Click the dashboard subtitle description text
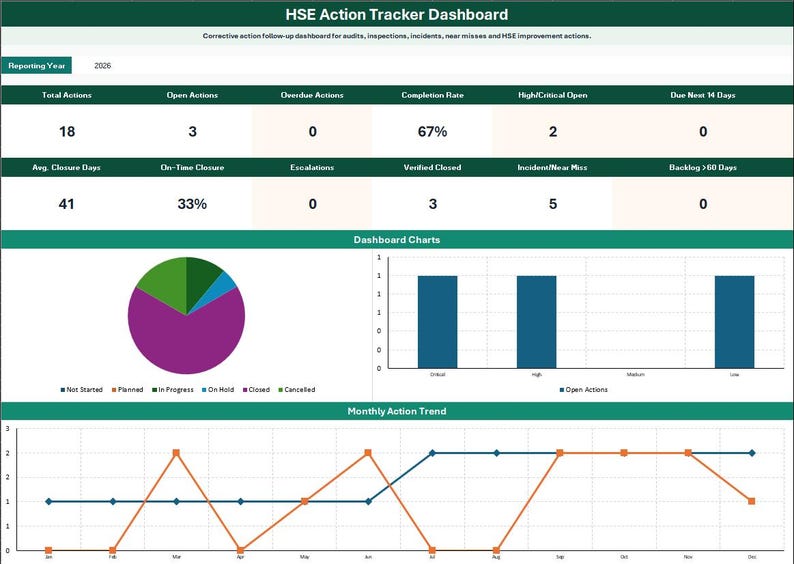794x564 pixels. tap(397, 36)
